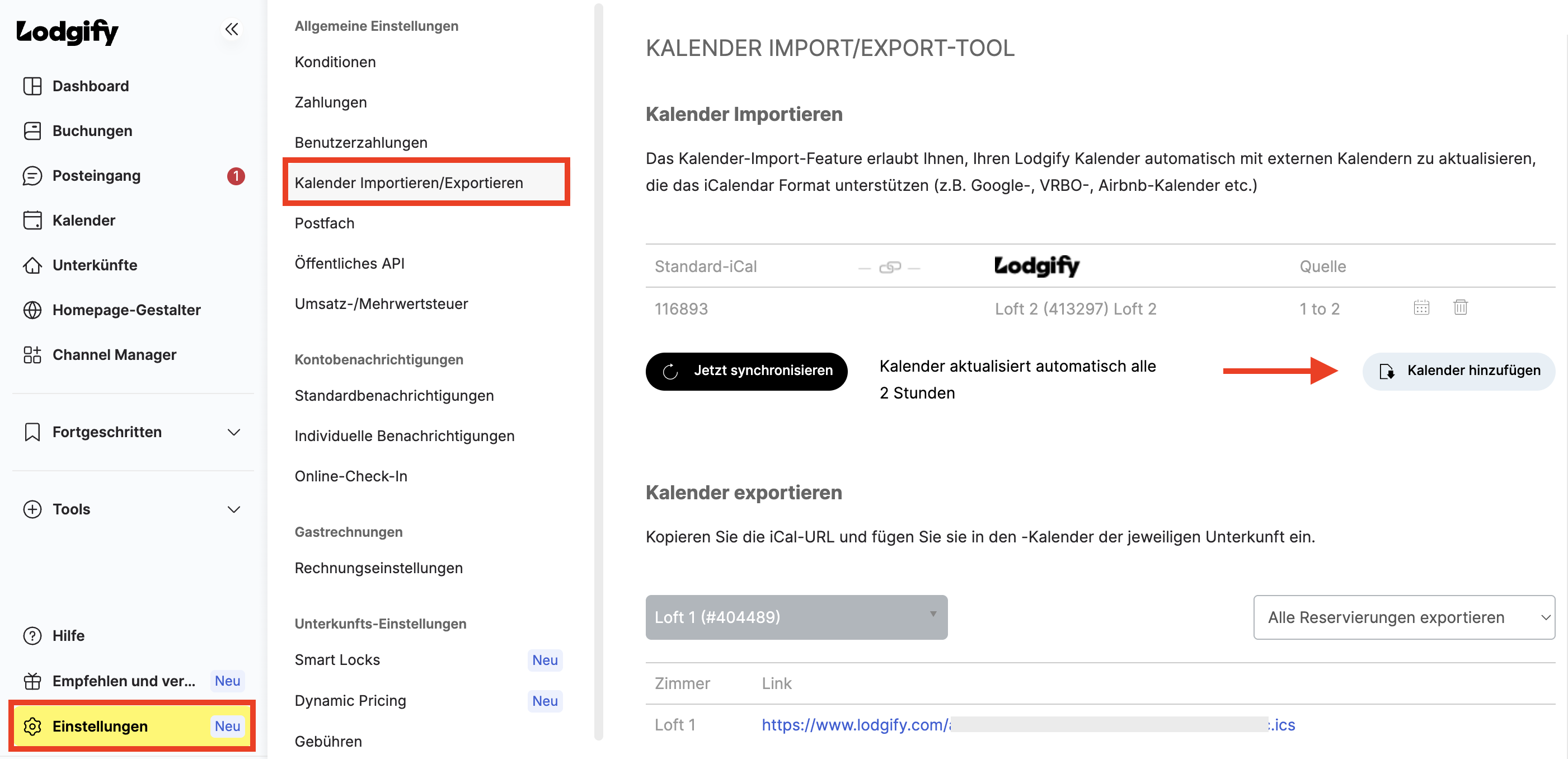Click calendar icon beside 1 to 2
Screen dimensions: 1568x759
[x=1421, y=307]
